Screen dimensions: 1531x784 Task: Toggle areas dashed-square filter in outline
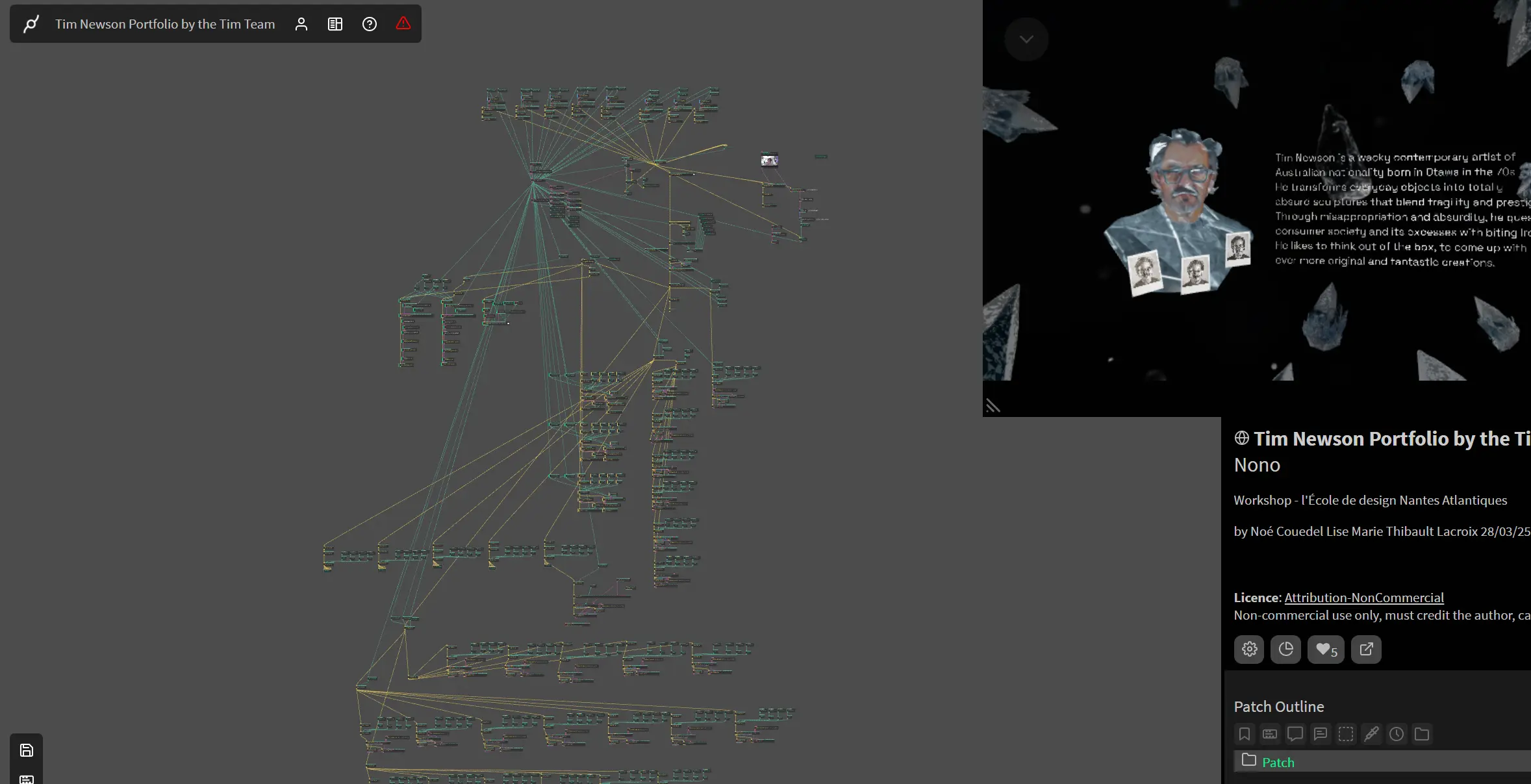pos(1346,734)
